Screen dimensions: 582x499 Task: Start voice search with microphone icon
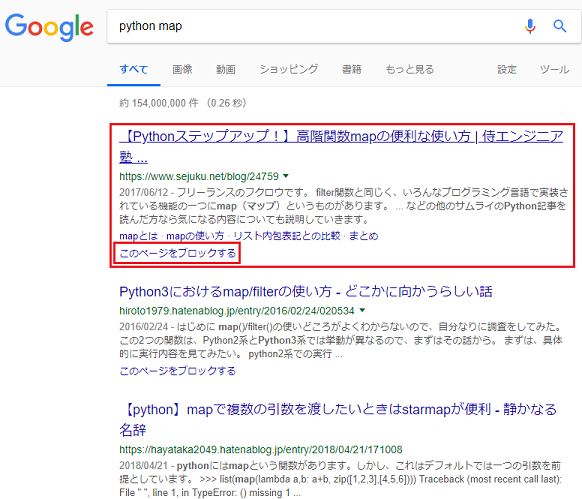pos(530,26)
